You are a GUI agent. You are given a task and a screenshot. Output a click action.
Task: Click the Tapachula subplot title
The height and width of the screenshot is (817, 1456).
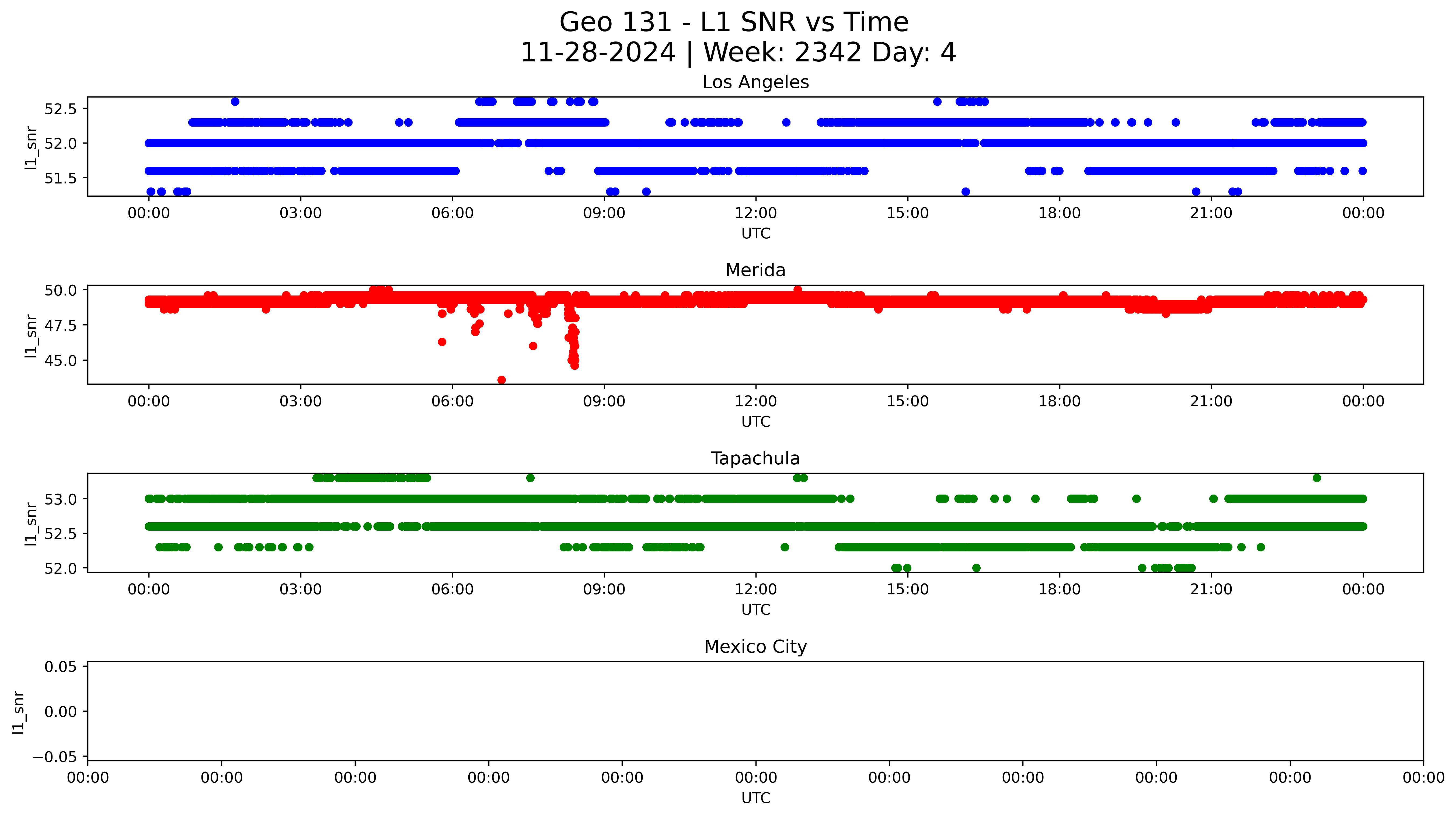coord(755,458)
